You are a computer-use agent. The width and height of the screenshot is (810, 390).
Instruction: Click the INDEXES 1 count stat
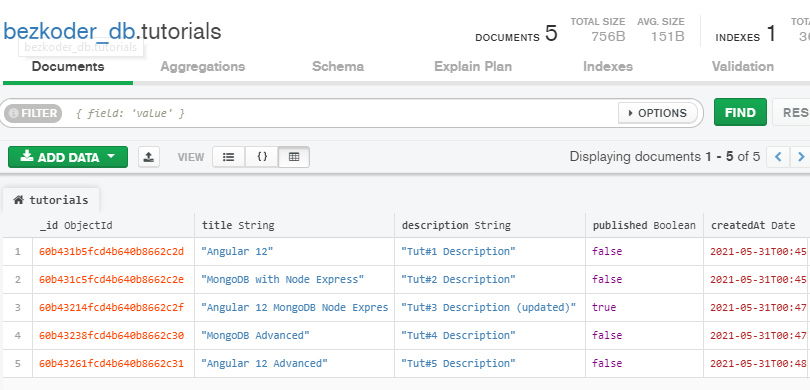[745, 34]
